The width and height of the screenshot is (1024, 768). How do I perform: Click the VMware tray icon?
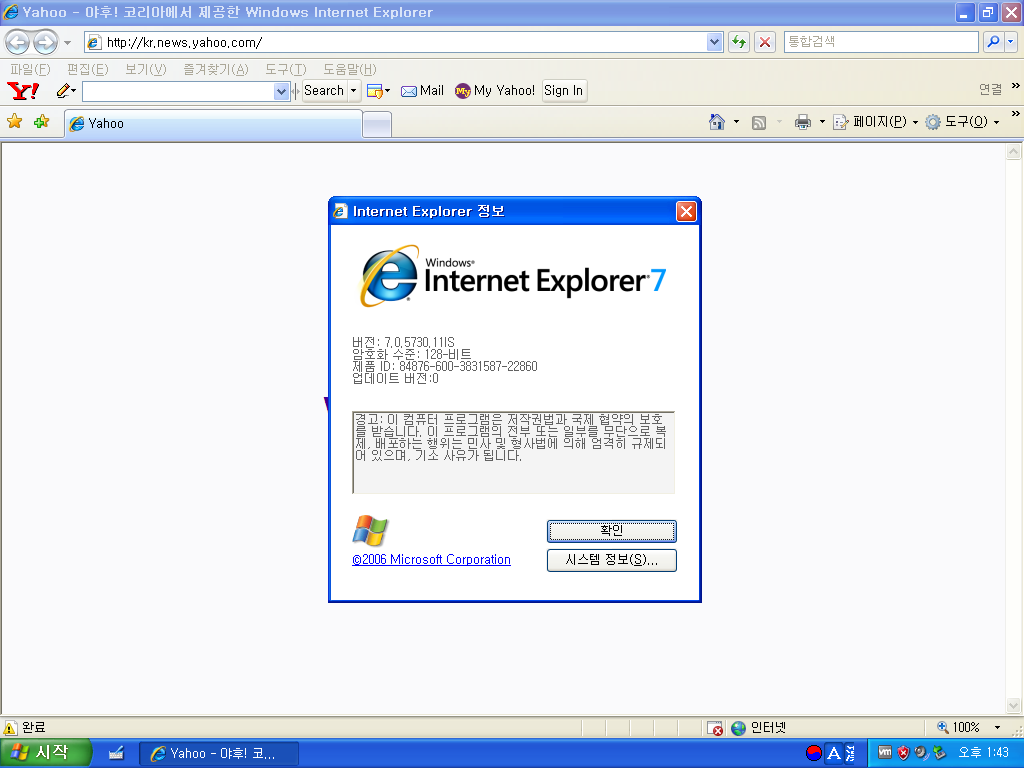pyautogui.click(x=884, y=752)
